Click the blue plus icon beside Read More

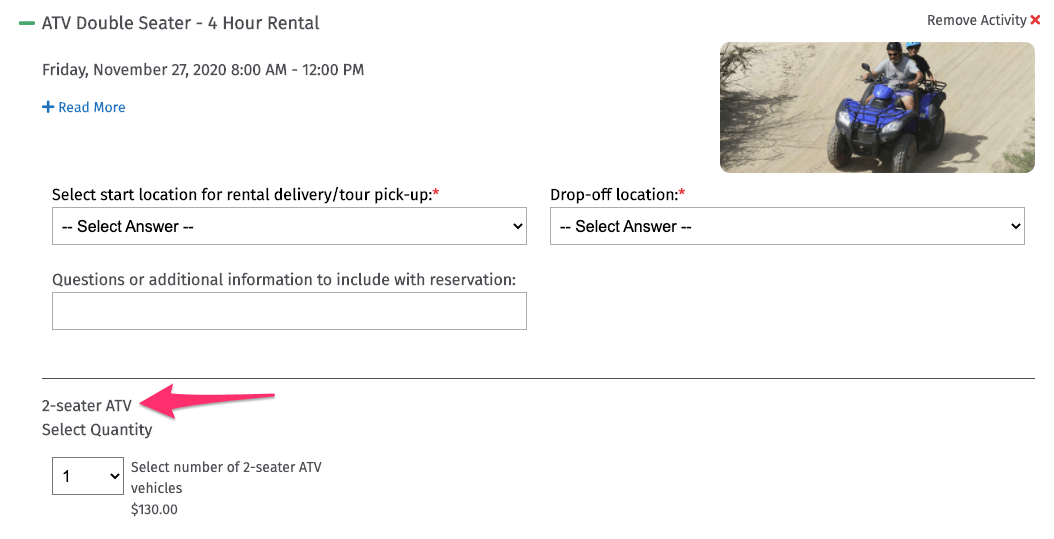(x=48, y=107)
